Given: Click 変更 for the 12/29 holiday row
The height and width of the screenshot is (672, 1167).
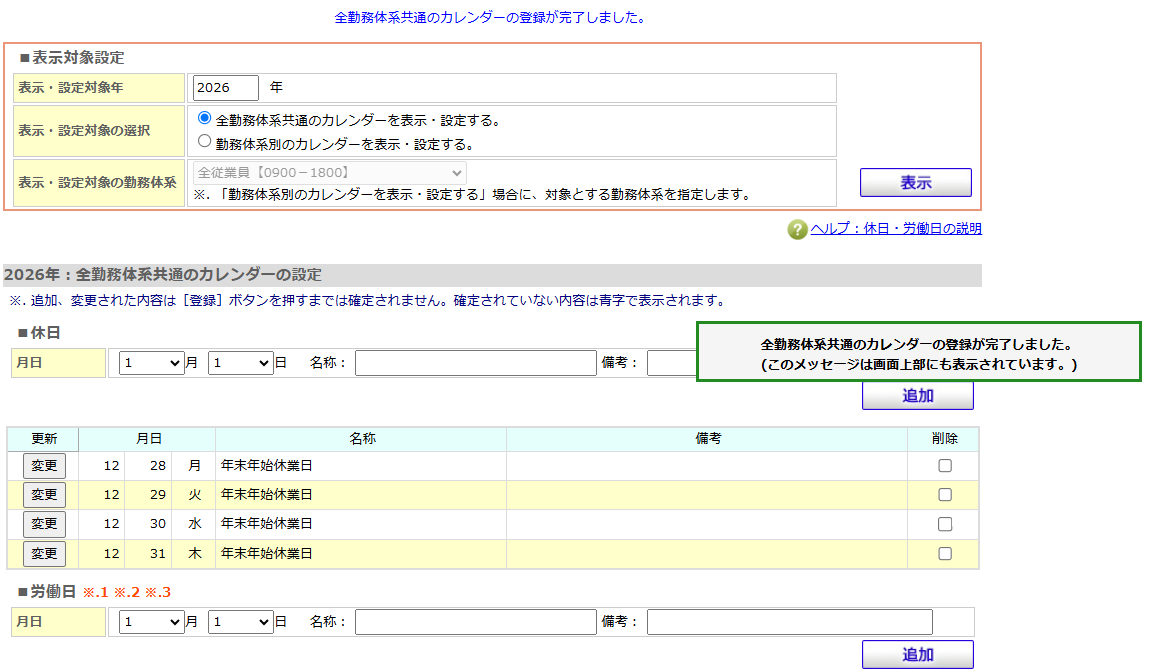Looking at the screenshot, I should click(x=45, y=495).
